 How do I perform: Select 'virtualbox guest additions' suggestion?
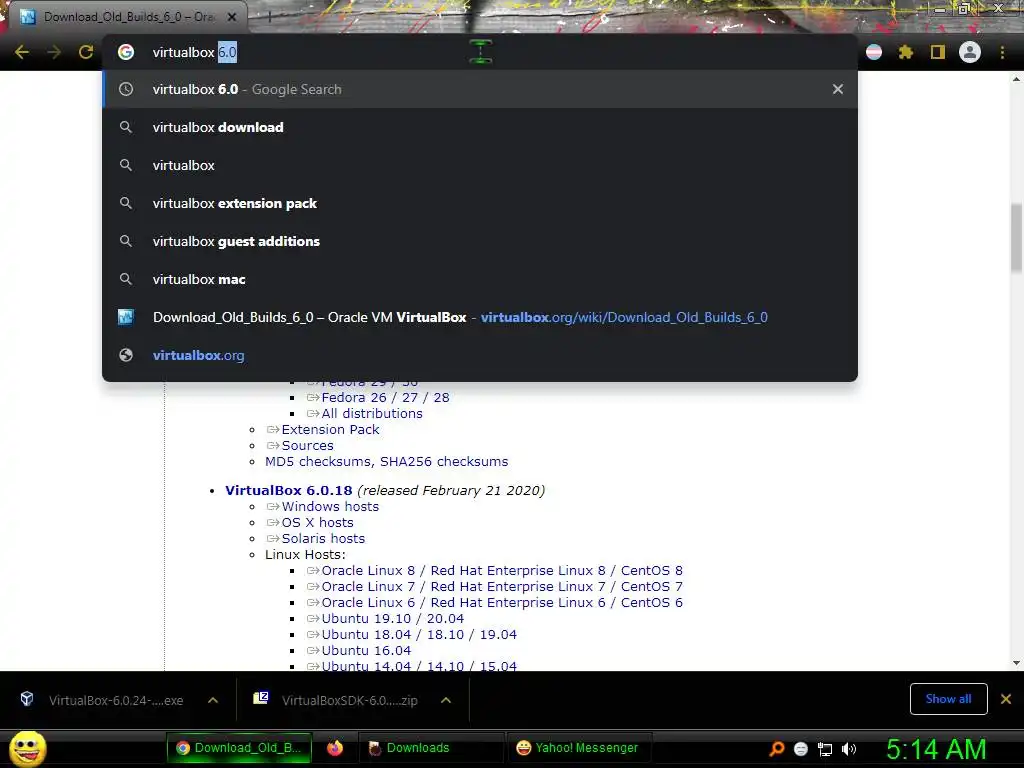click(480, 241)
